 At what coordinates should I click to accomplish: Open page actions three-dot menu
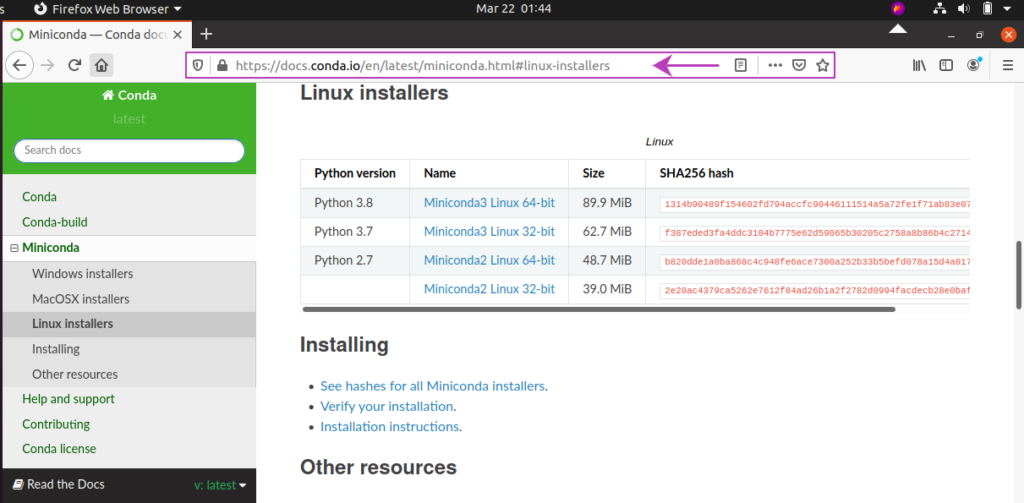[775, 65]
